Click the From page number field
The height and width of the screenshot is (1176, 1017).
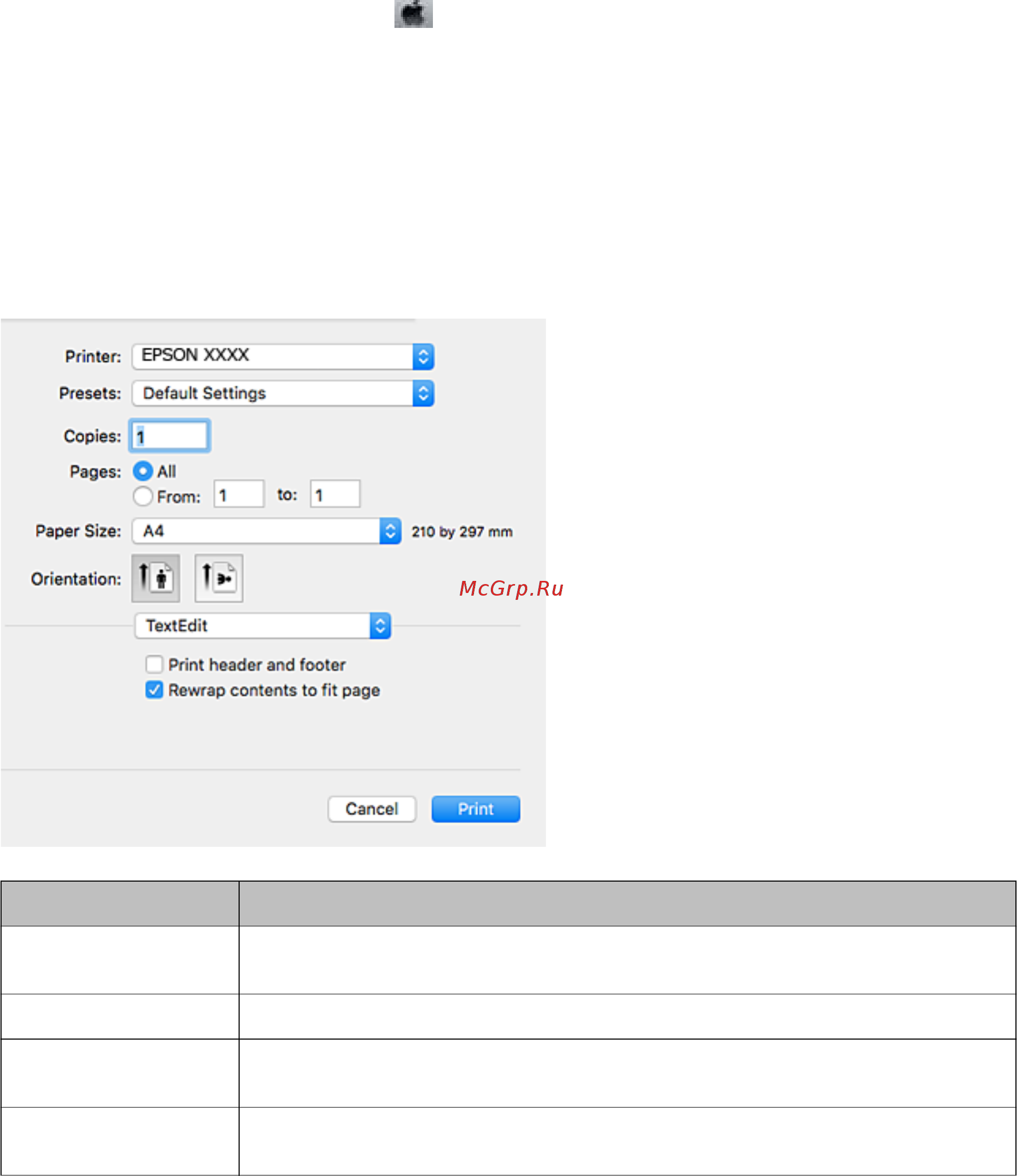239,495
